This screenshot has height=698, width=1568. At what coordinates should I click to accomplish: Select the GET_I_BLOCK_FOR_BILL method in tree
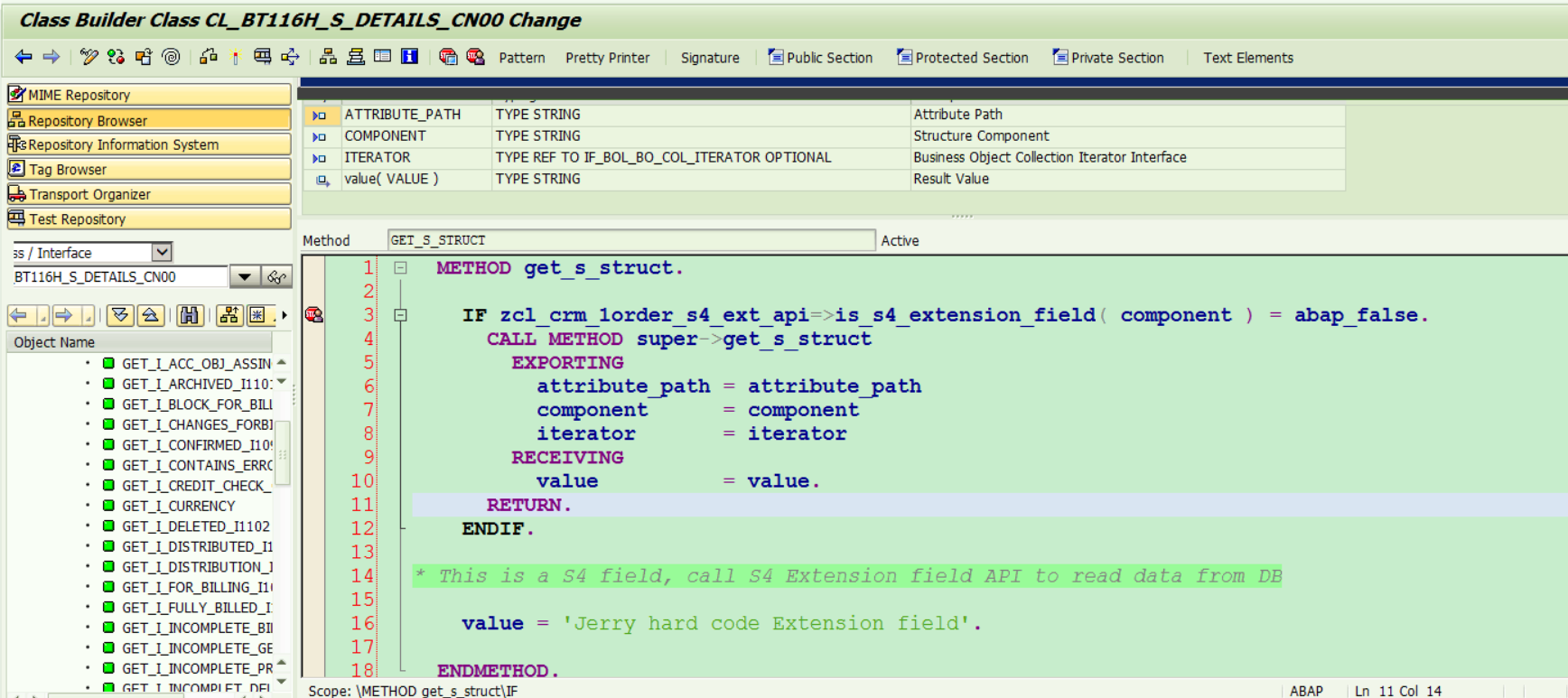pyautogui.click(x=196, y=404)
